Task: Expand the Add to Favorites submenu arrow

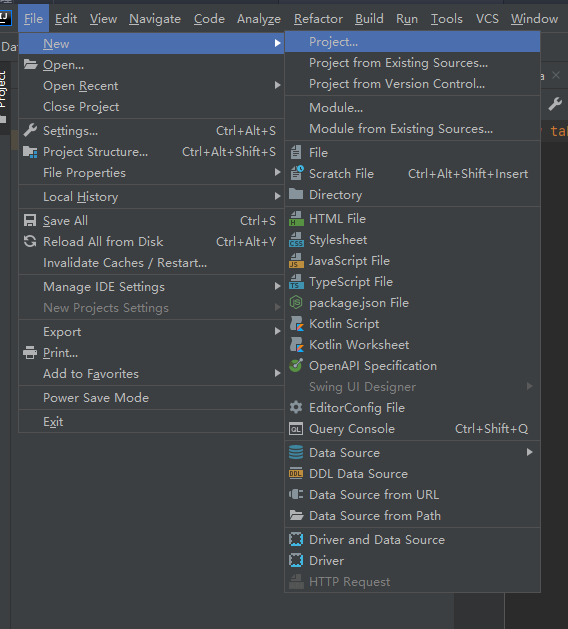Action: tap(277, 373)
